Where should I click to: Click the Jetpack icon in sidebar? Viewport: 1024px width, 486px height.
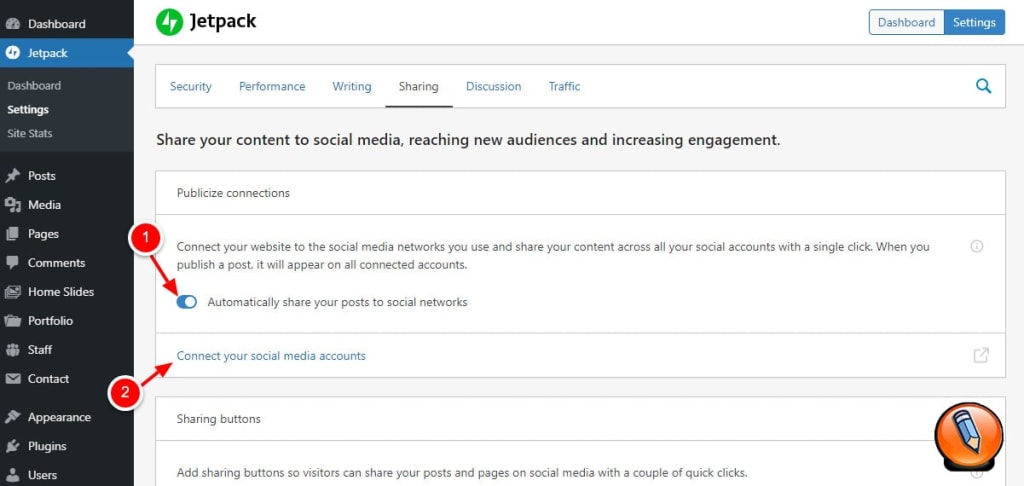click(x=12, y=53)
